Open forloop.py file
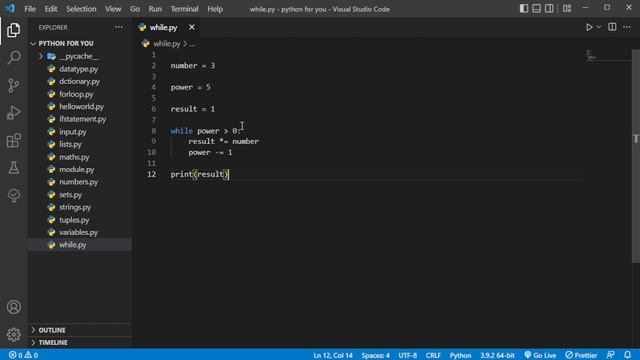The width and height of the screenshot is (640, 360). click(x=80, y=94)
